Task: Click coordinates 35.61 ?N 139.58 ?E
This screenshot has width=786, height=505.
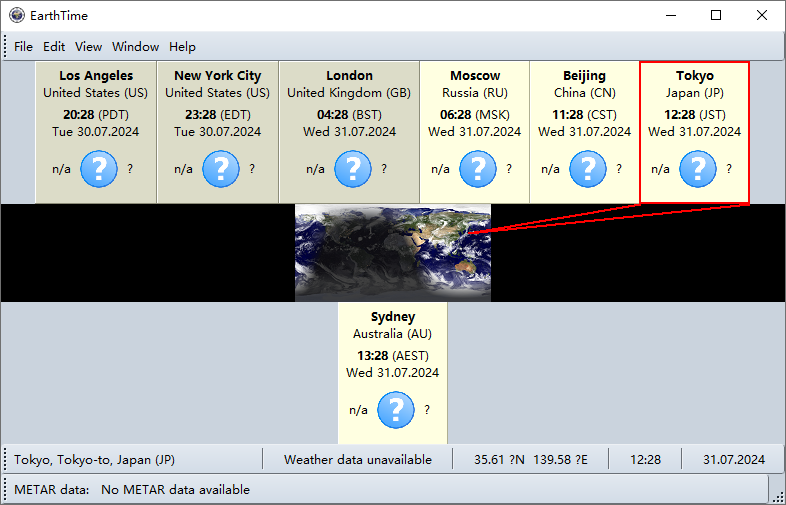Action: pos(531,460)
